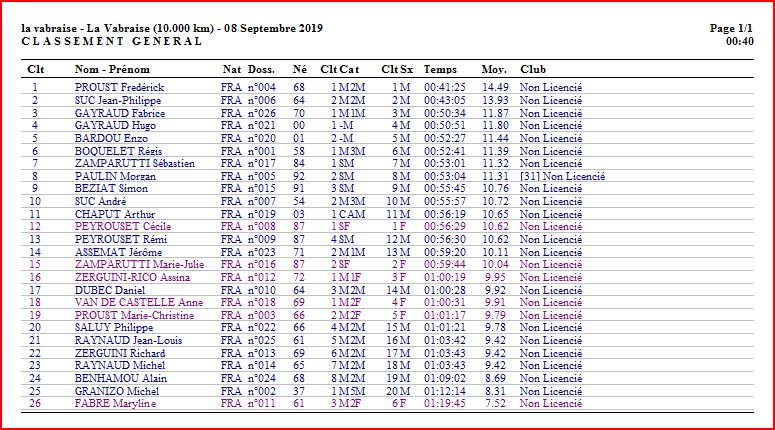Click the average speed 7.52
Image resolution: width=775 pixels, height=430 pixels.
coord(495,403)
